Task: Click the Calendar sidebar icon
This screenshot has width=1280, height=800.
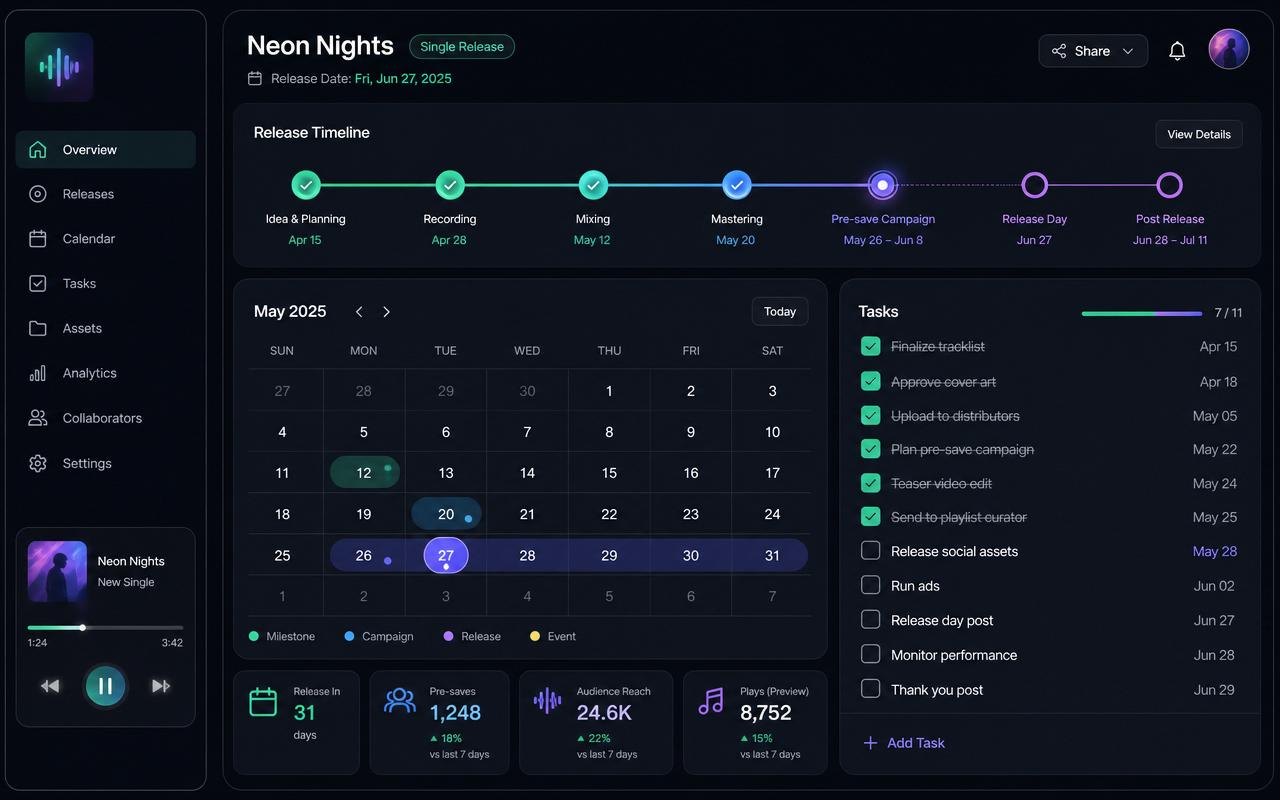Action: (x=38, y=239)
